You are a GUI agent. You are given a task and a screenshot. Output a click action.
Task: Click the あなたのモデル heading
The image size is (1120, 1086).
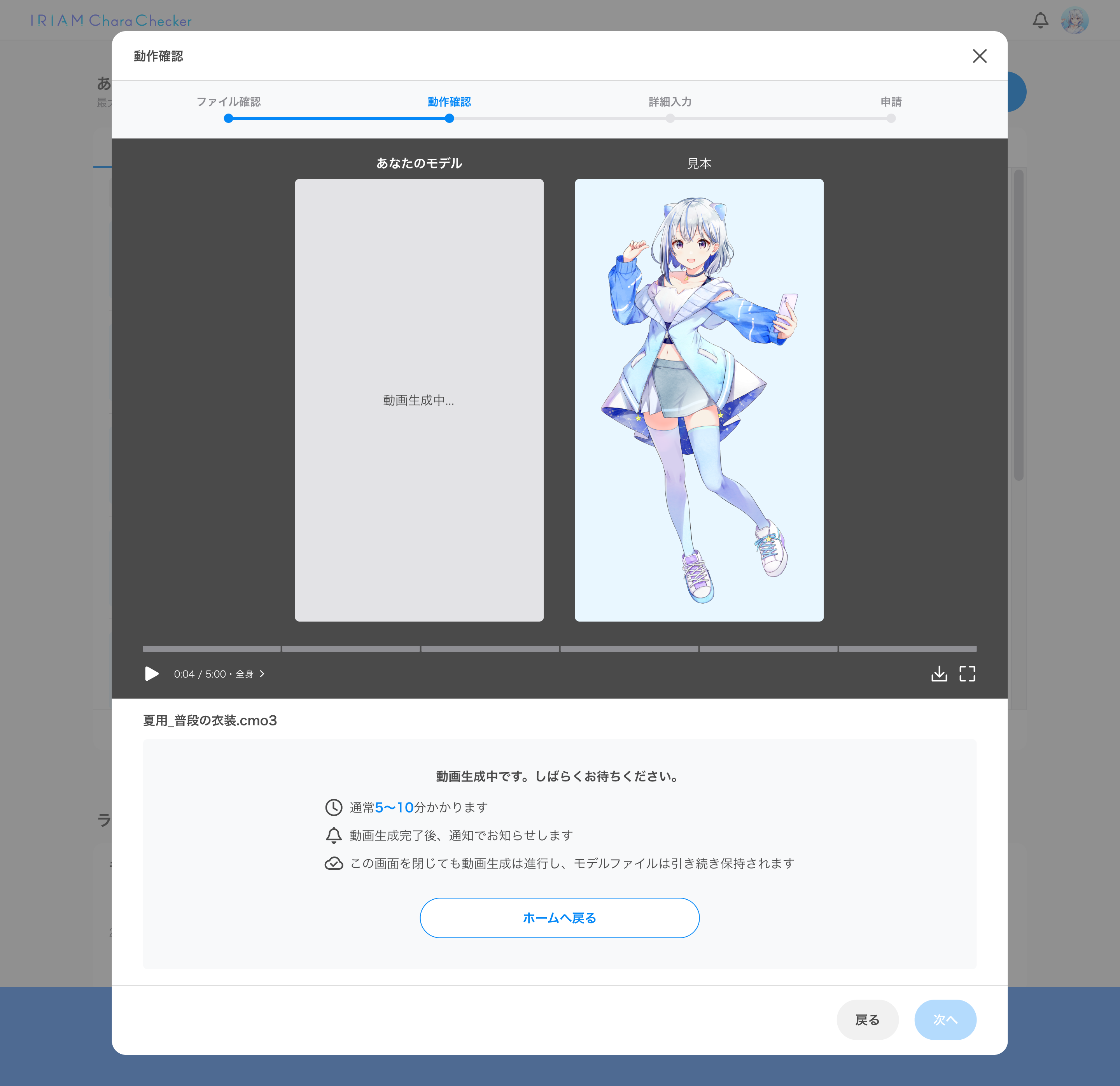click(x=419, y=163)
